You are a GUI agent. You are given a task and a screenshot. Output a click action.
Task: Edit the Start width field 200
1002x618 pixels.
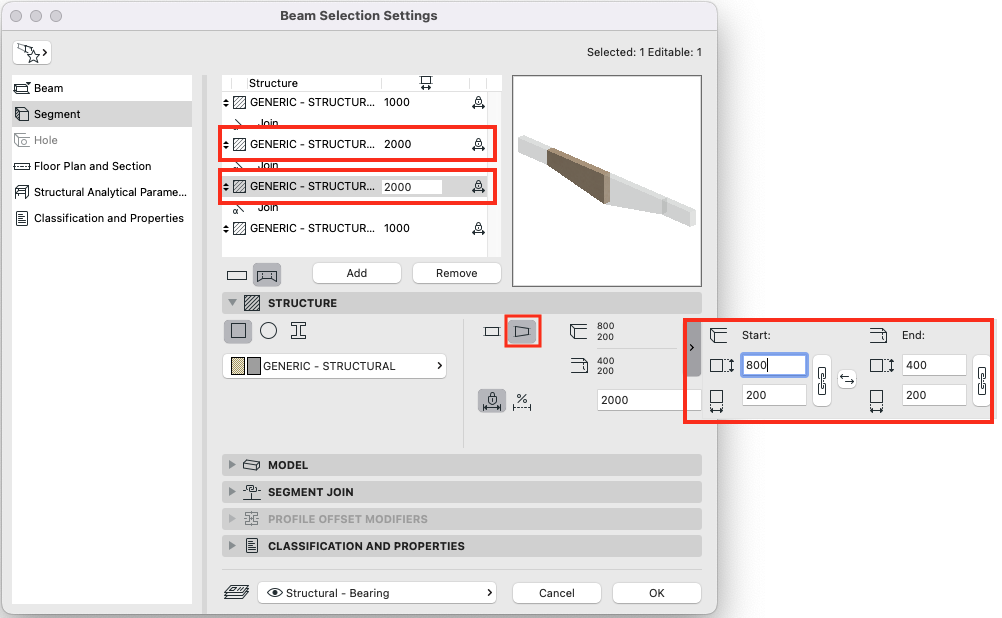[774, 395]
